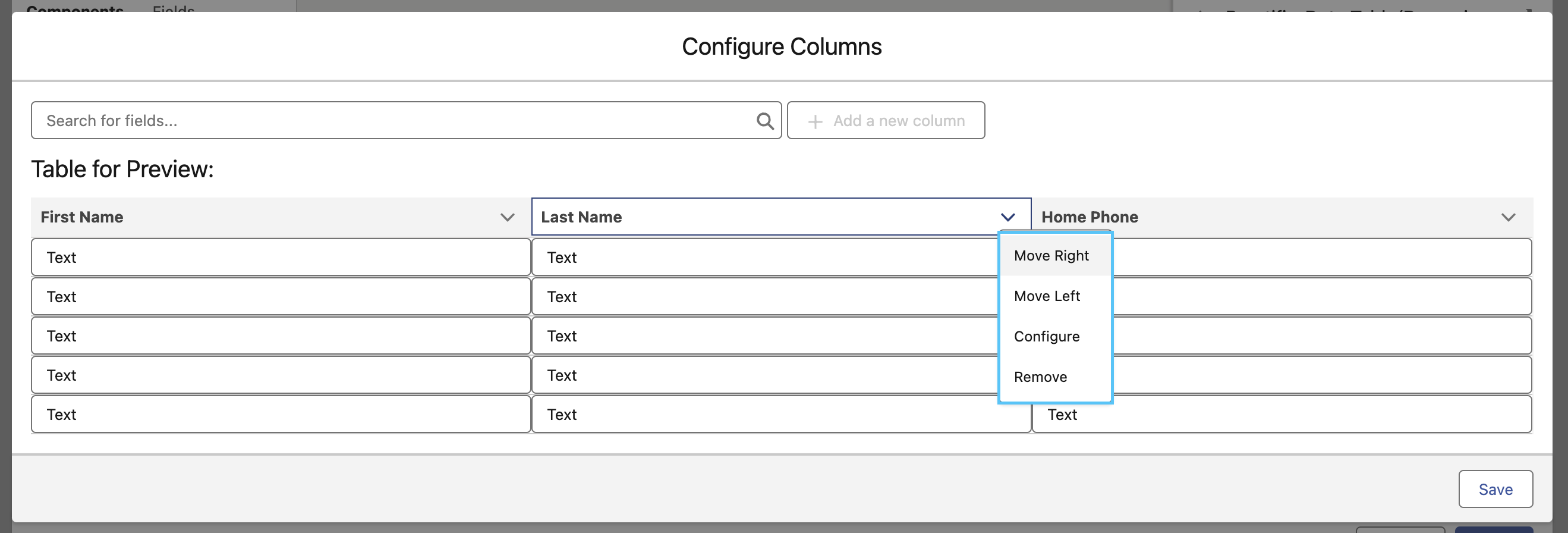Click the Add a new column button

(x=886, y=121)
